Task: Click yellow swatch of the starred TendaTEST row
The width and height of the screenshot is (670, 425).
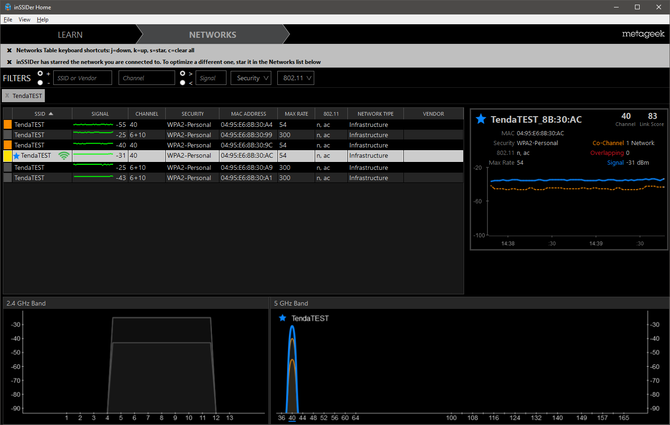Action: 8,156
